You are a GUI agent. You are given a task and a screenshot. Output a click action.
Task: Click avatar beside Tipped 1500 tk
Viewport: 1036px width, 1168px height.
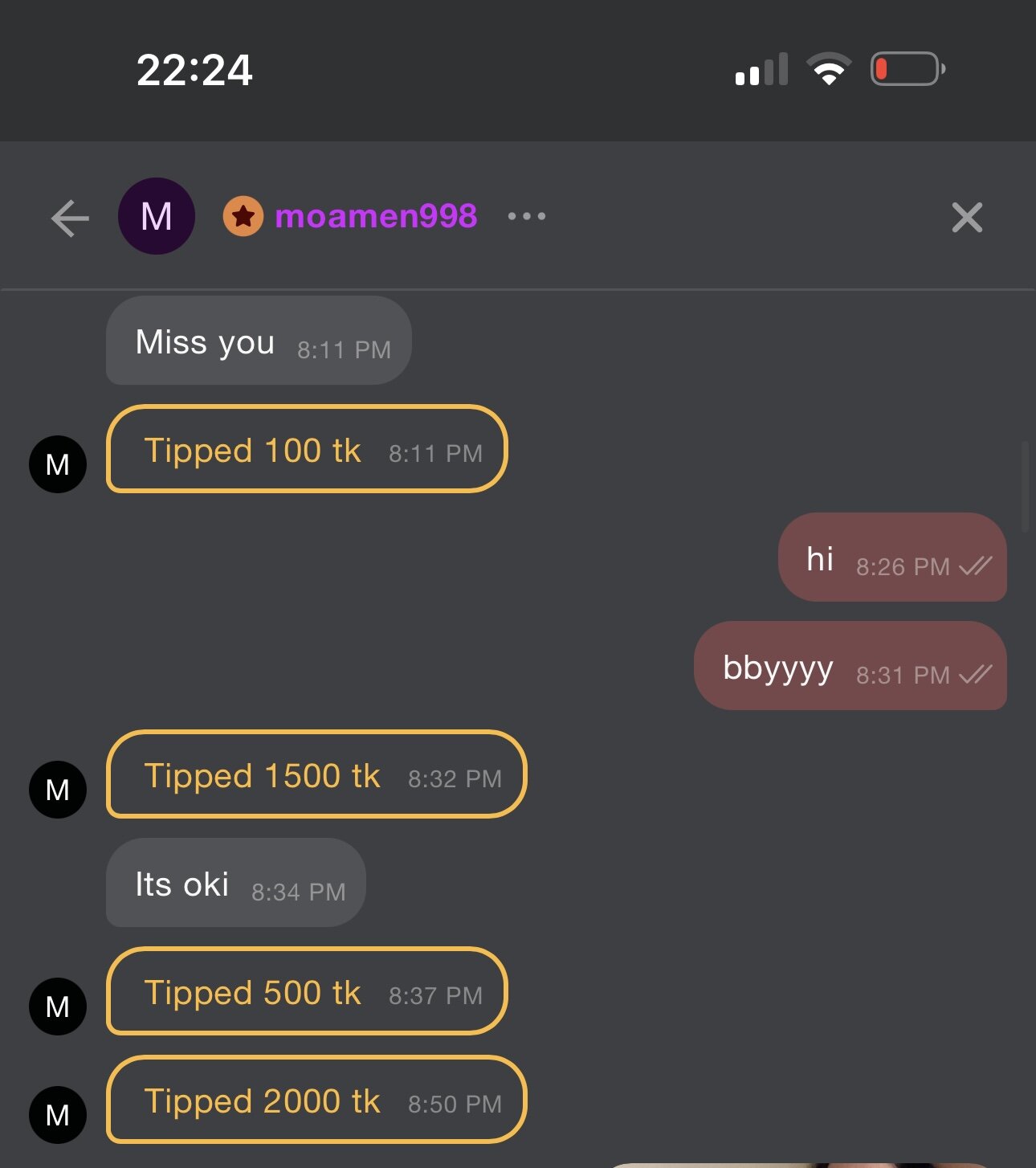pos(58,790)
